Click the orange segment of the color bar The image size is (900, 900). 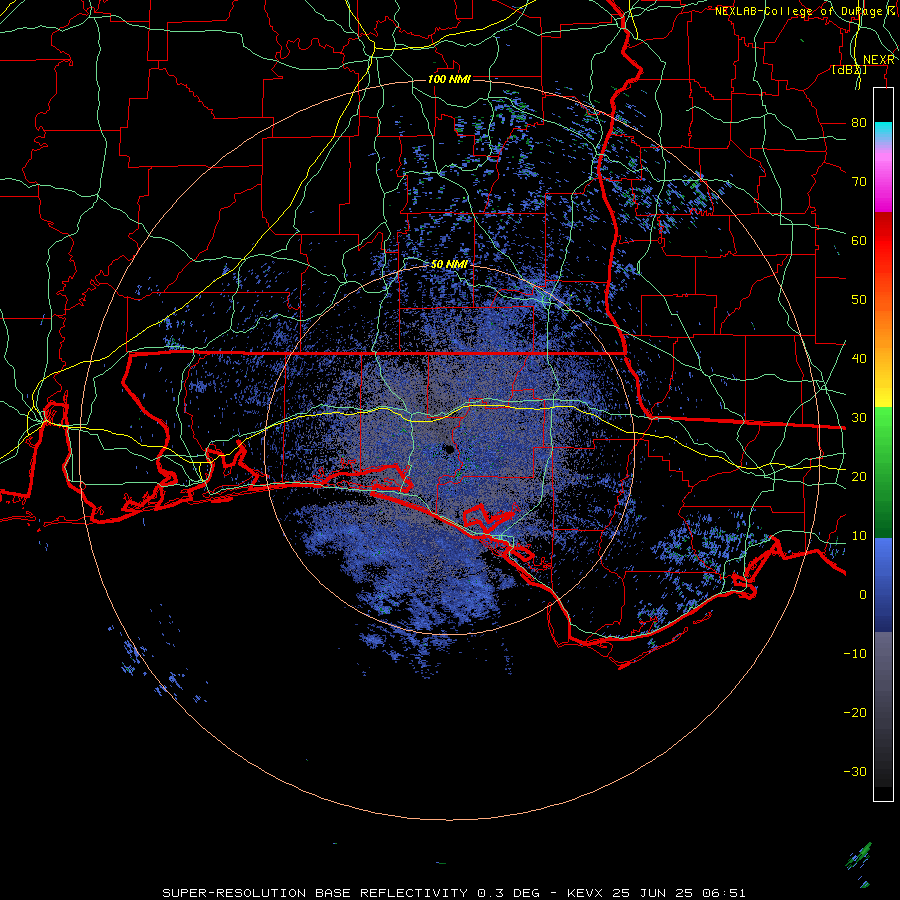(x=883, y=327)
